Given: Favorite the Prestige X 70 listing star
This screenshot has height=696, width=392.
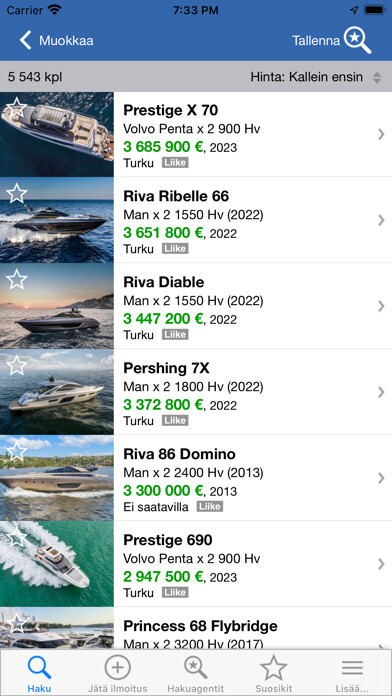Looking at the screenshot, I should [17, 108].
